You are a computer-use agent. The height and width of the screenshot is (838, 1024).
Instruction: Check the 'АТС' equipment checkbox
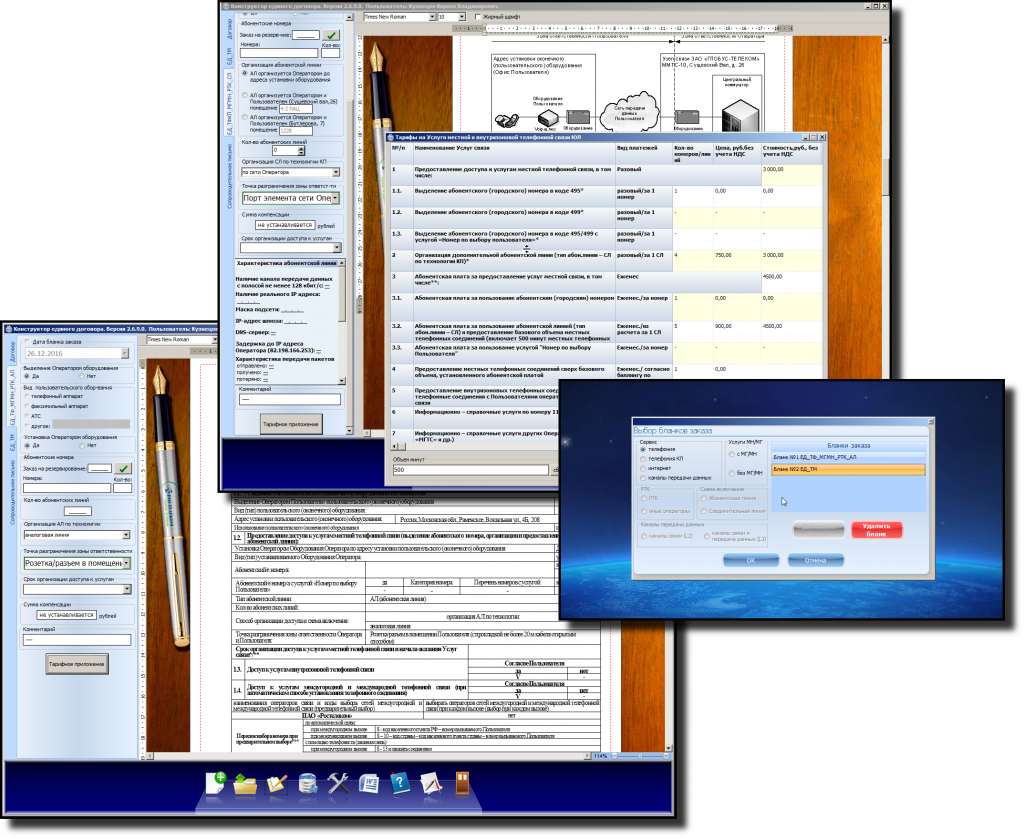tap(27, 416)
